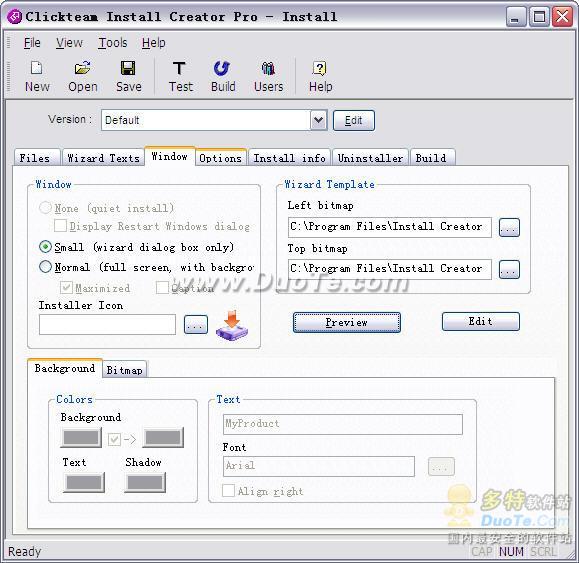The image size is (579, 563).
Task: Open the View menu
Action: pyautogui.click(x=69, y=43)
